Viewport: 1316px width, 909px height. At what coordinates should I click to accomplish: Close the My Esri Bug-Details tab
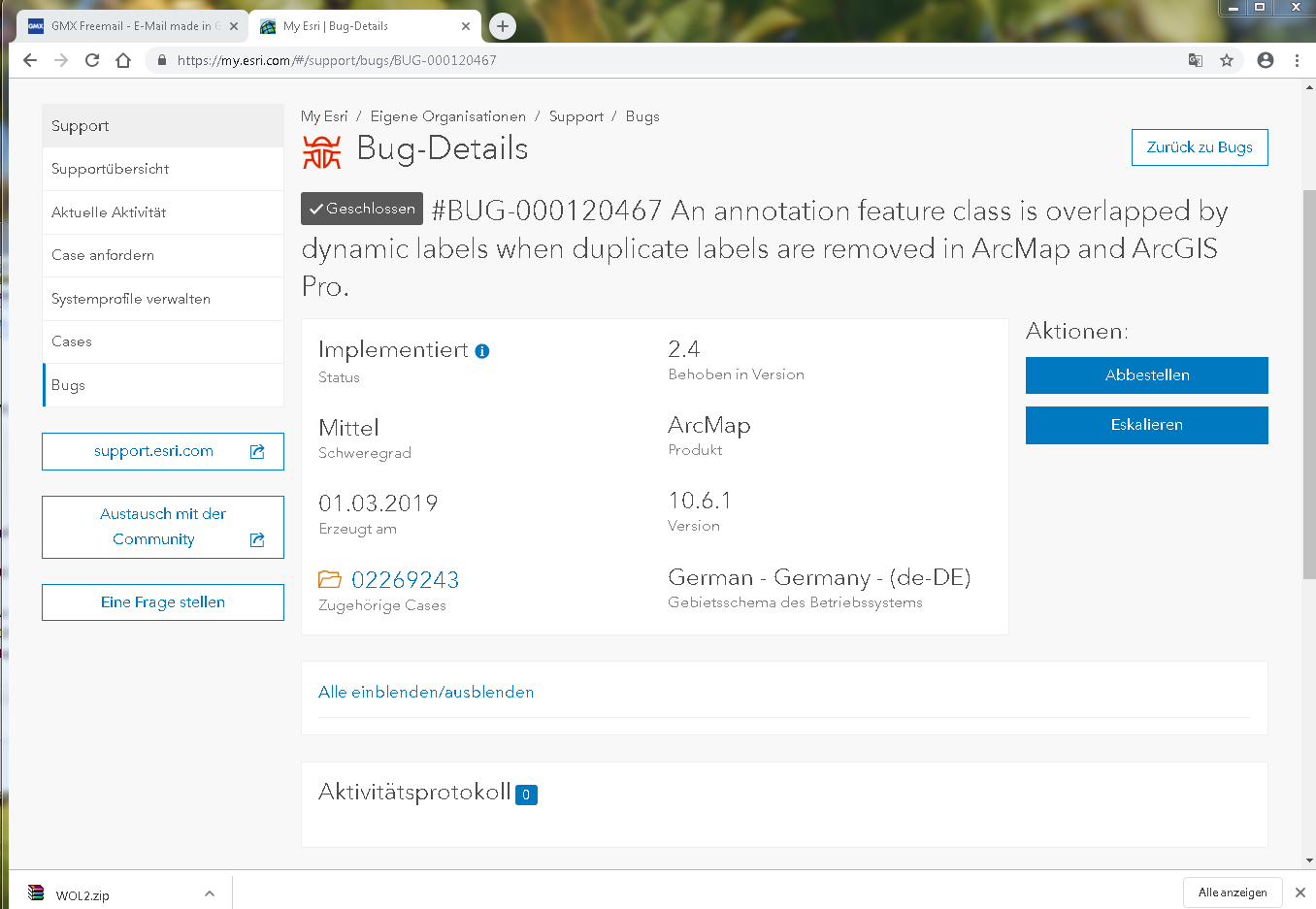466,26
